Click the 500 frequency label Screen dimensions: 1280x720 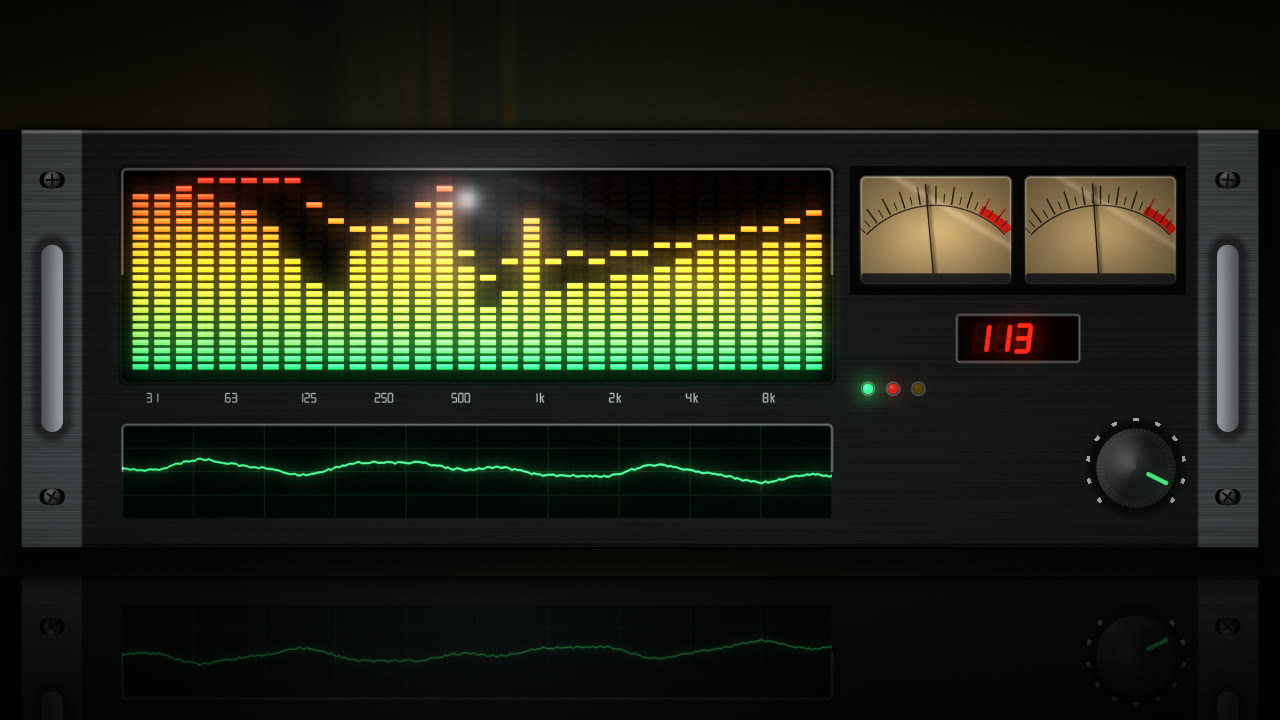(460, 398)
